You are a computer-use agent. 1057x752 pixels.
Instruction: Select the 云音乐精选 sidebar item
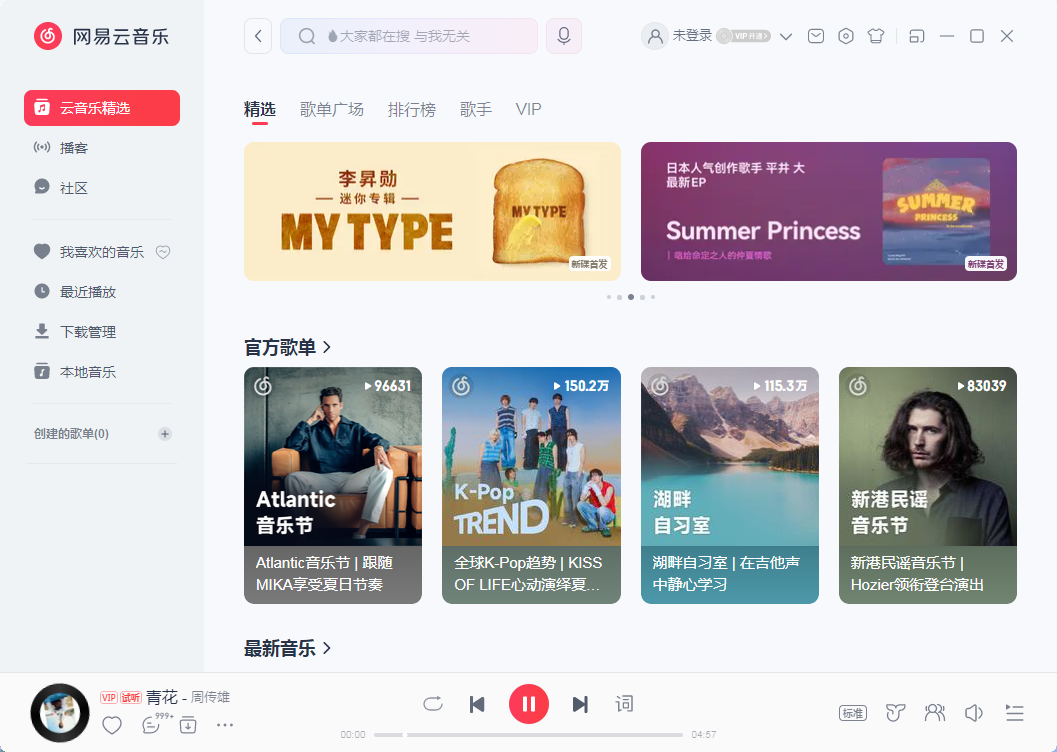coord(102,108)
